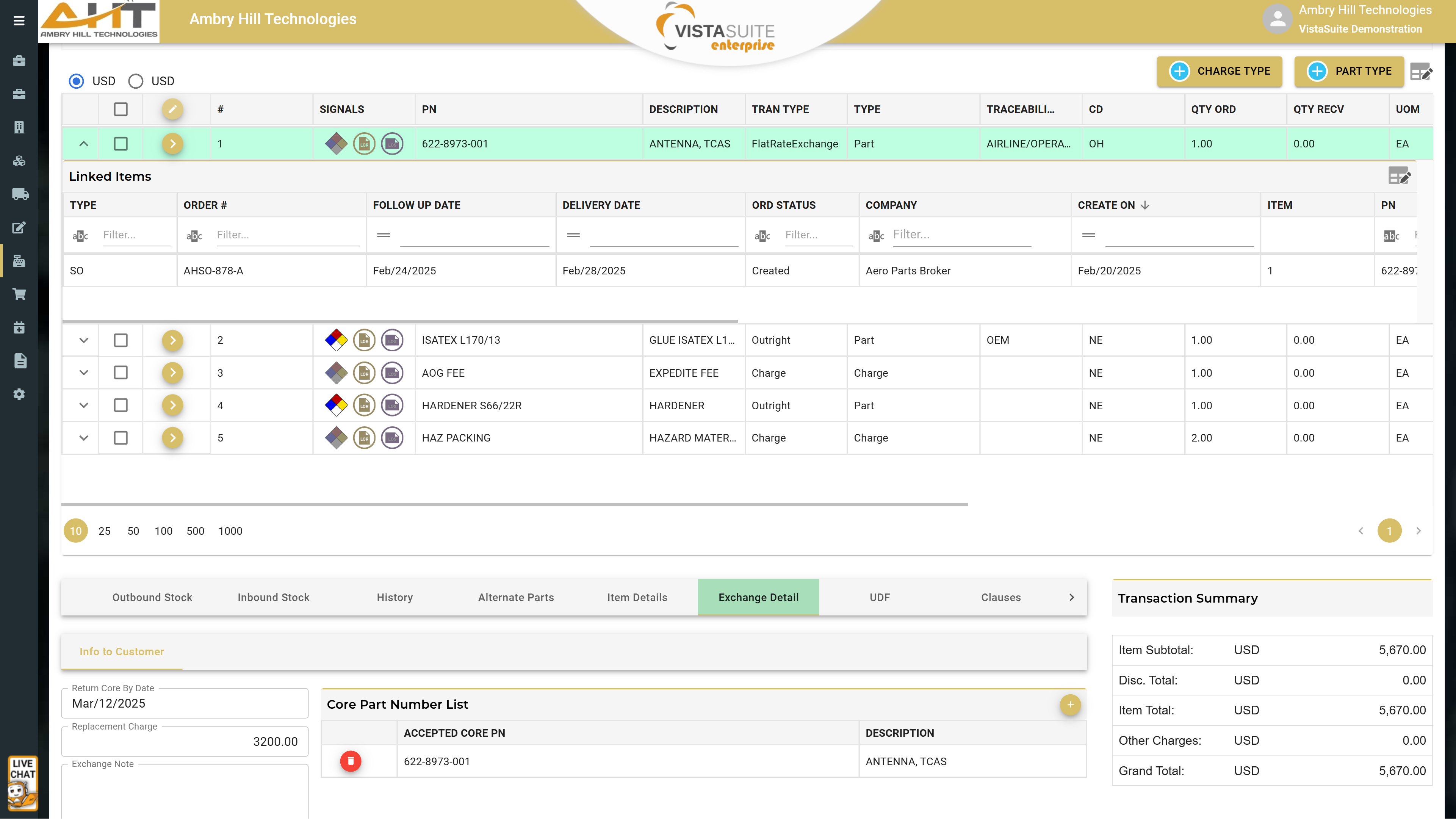The image size is (1456, 819).
Task: Click the edit pencil icon in grid header
Action: pyautogui.click(x=172, y=109)
